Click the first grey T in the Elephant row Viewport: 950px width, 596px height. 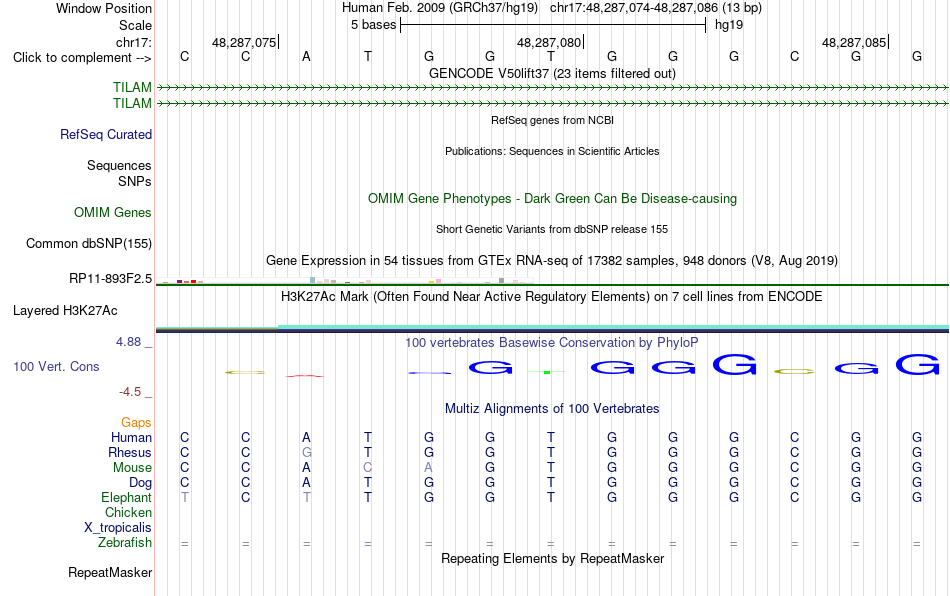[185, 497]
